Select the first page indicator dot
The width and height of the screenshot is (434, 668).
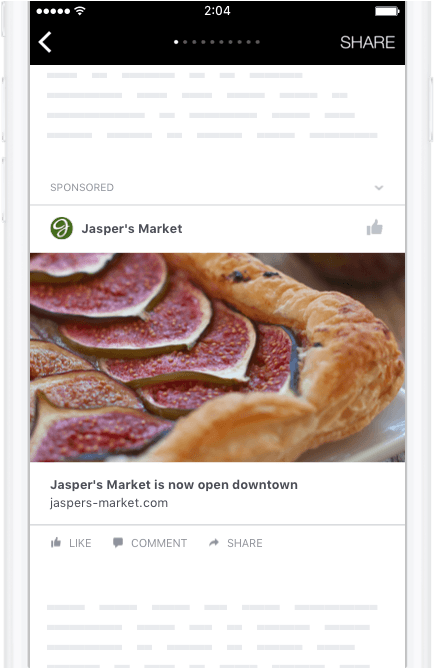coord(176,42)
